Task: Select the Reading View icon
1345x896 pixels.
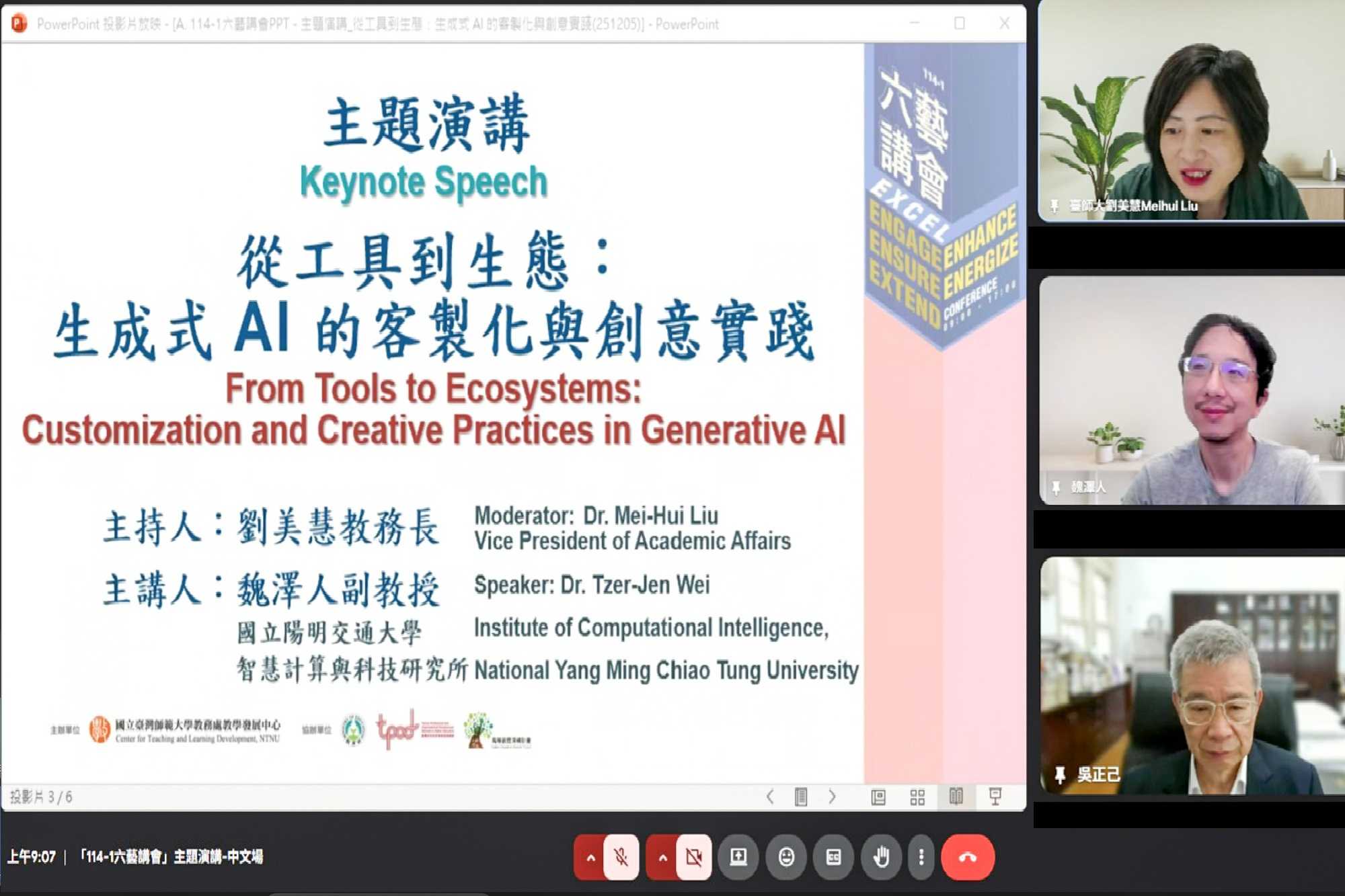Action: tap(956, 797)
